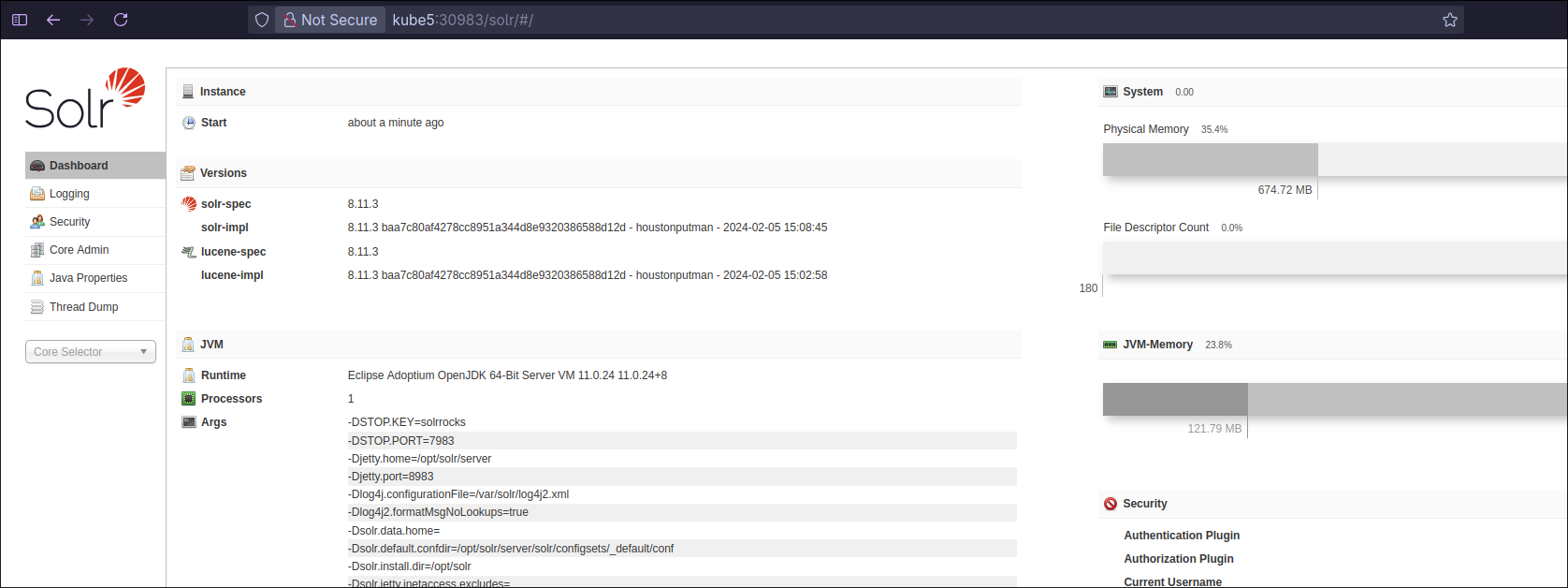Click the File Descriptor Count bar
Screen dimensions: 1568x588
click(1335, 258)
